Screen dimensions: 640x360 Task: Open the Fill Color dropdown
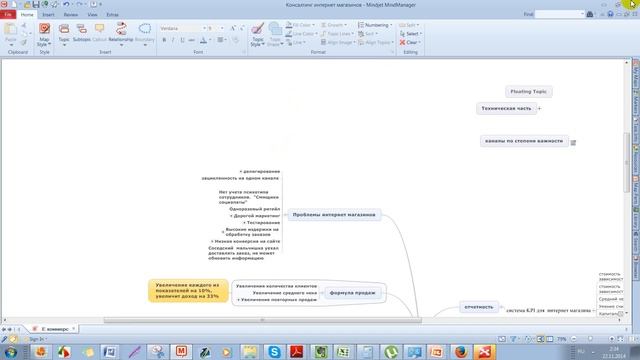(300, 25)
